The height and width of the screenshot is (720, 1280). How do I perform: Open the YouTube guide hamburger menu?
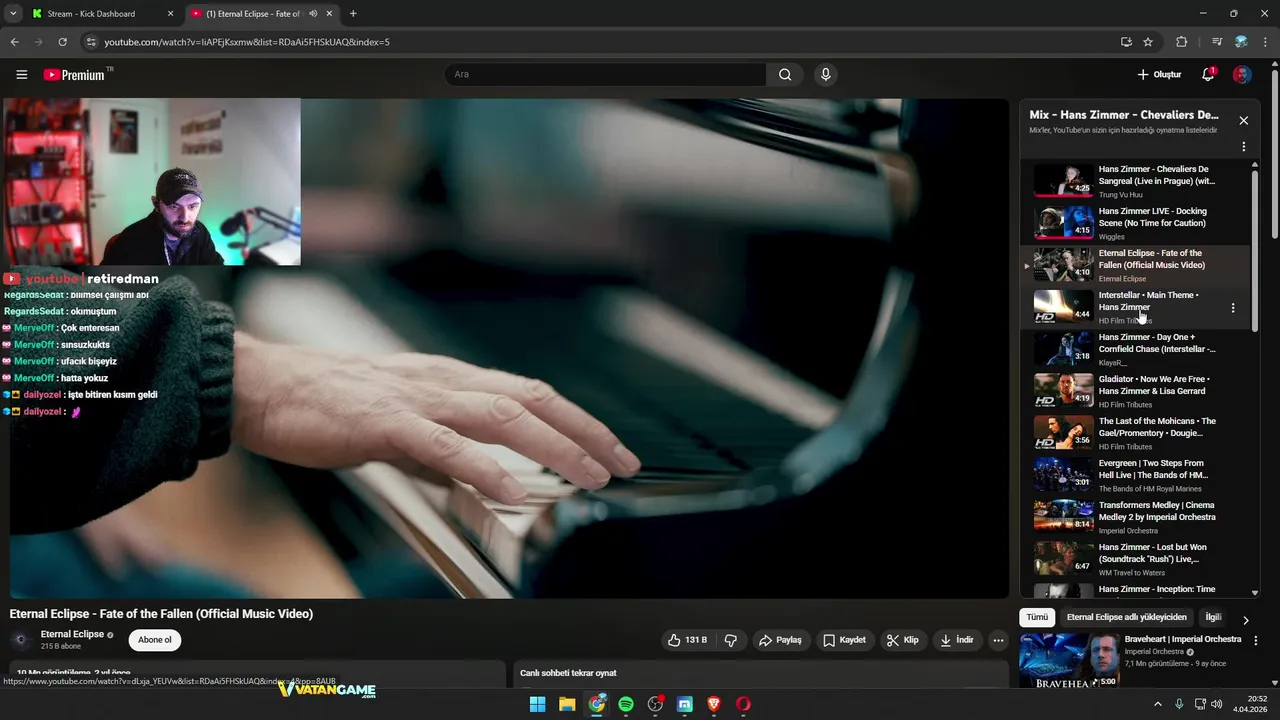coord(21,75)
